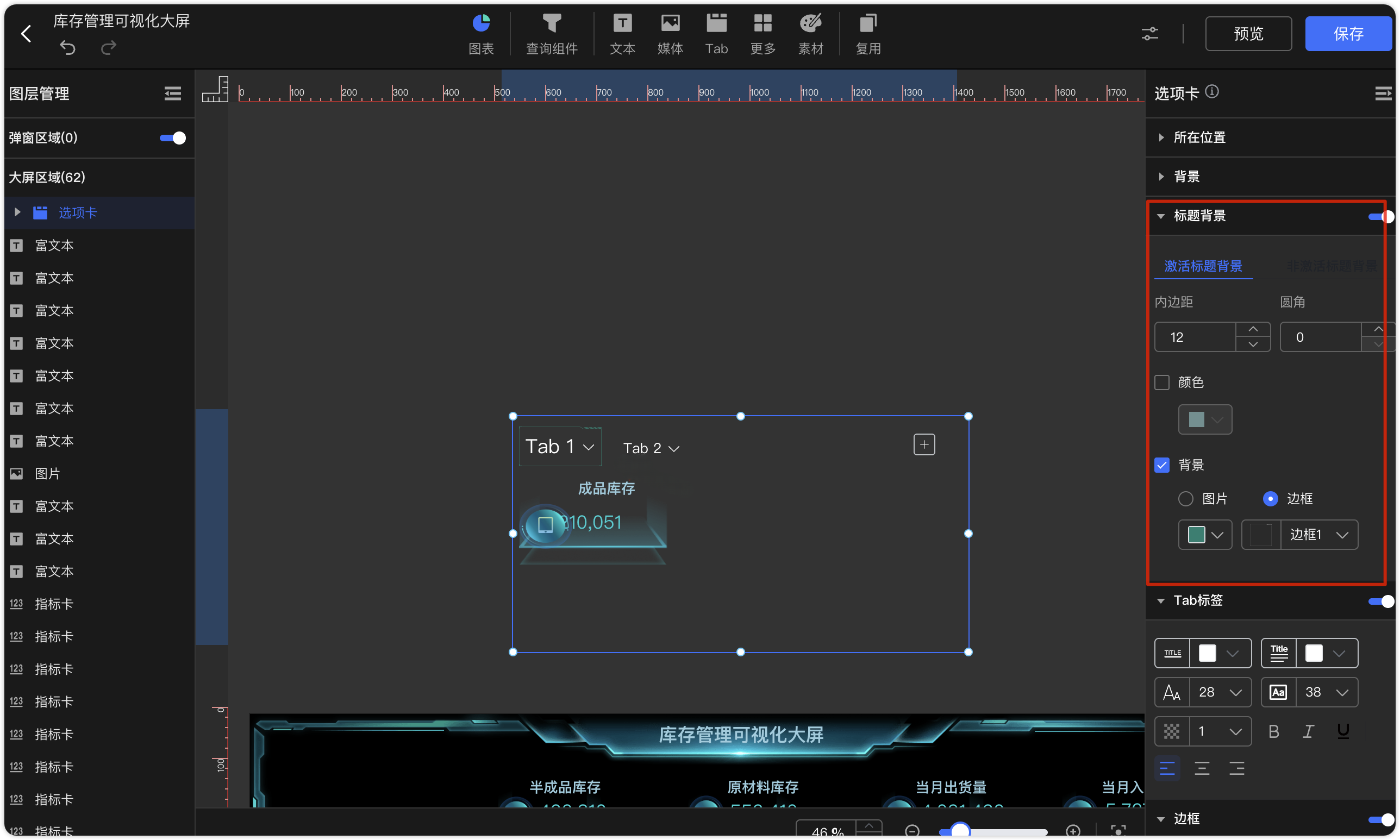Open the 媒体 media tool
Viewport: 1400px width, 840px height.
(670, 35)
